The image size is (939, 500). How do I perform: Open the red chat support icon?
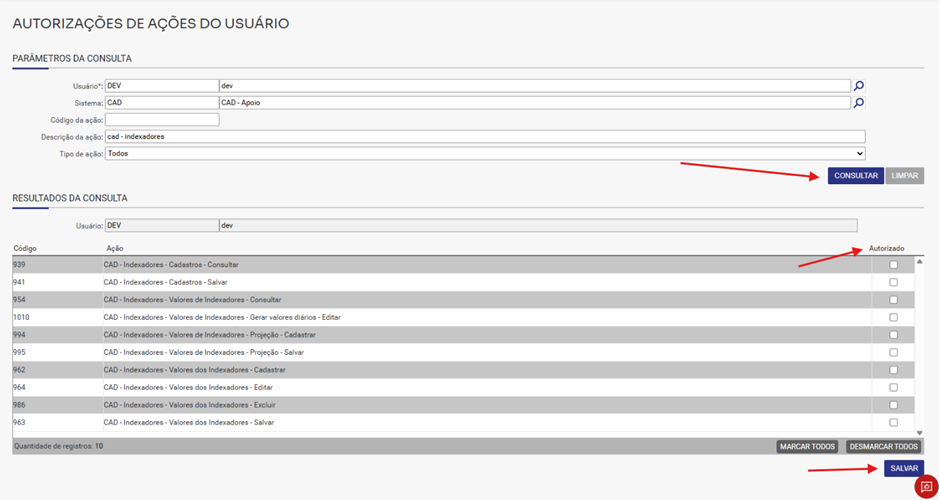point(926,487)
